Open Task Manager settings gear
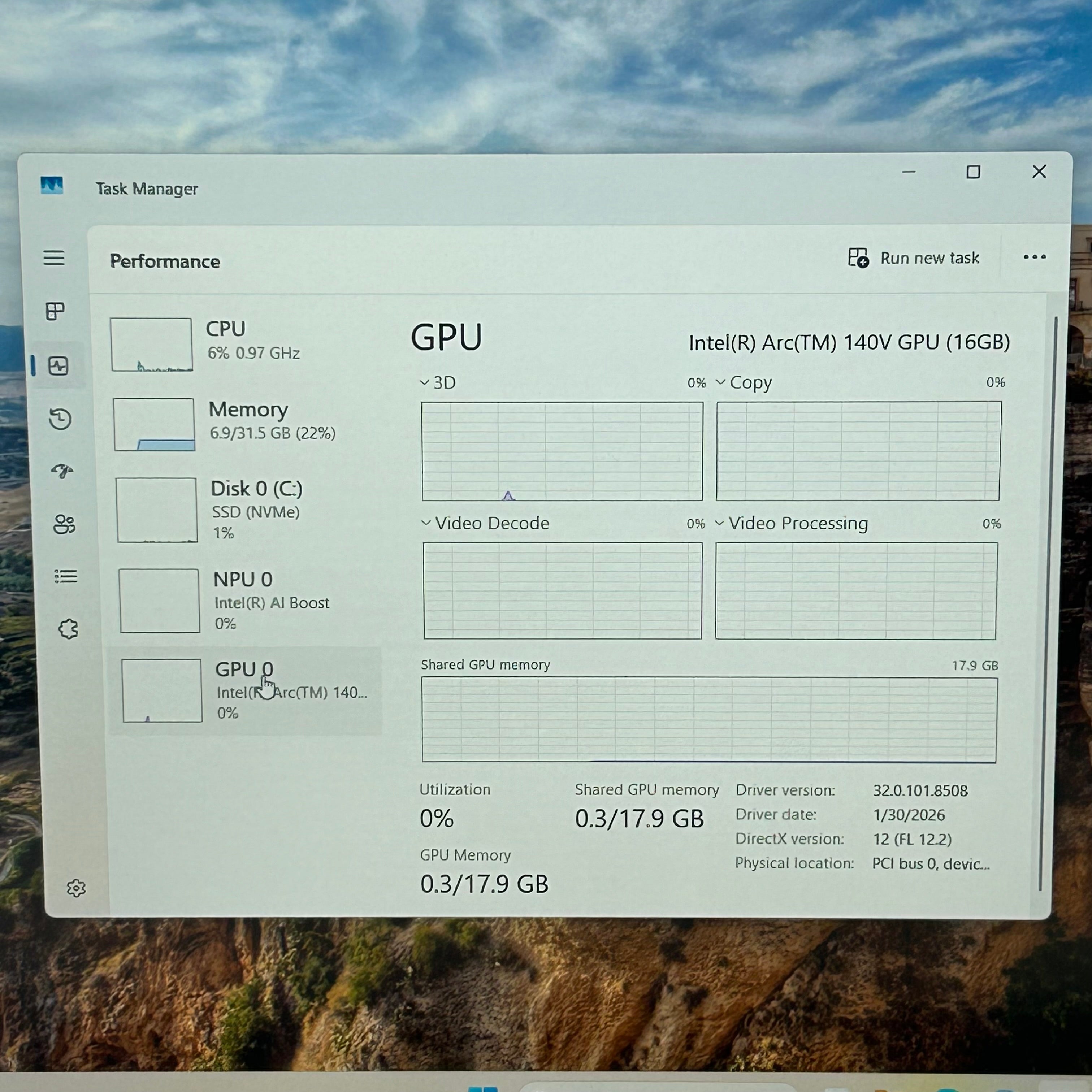The width and height of the screenshot is (1092, 1092). point(76,888)
